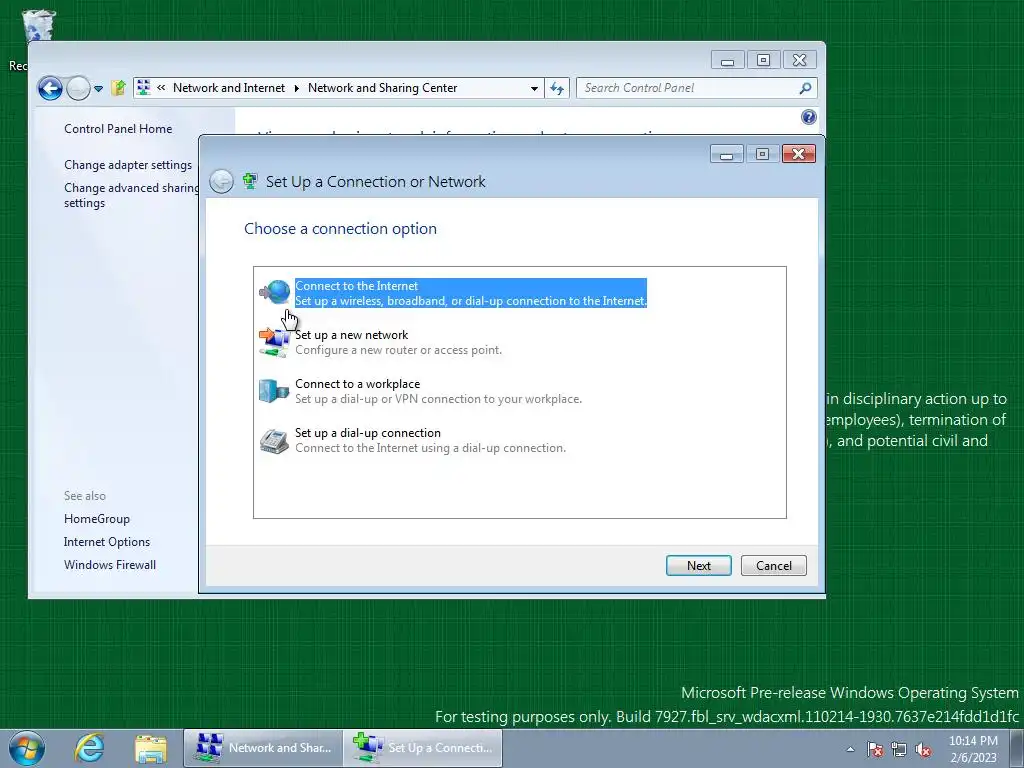
Task: Open the address bar history dropdown
Action: click(534, 88)
